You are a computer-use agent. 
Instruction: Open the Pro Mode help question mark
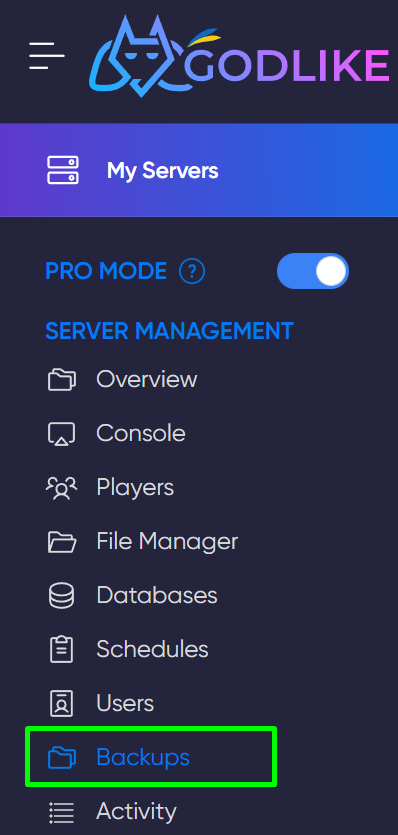[192, 272]
